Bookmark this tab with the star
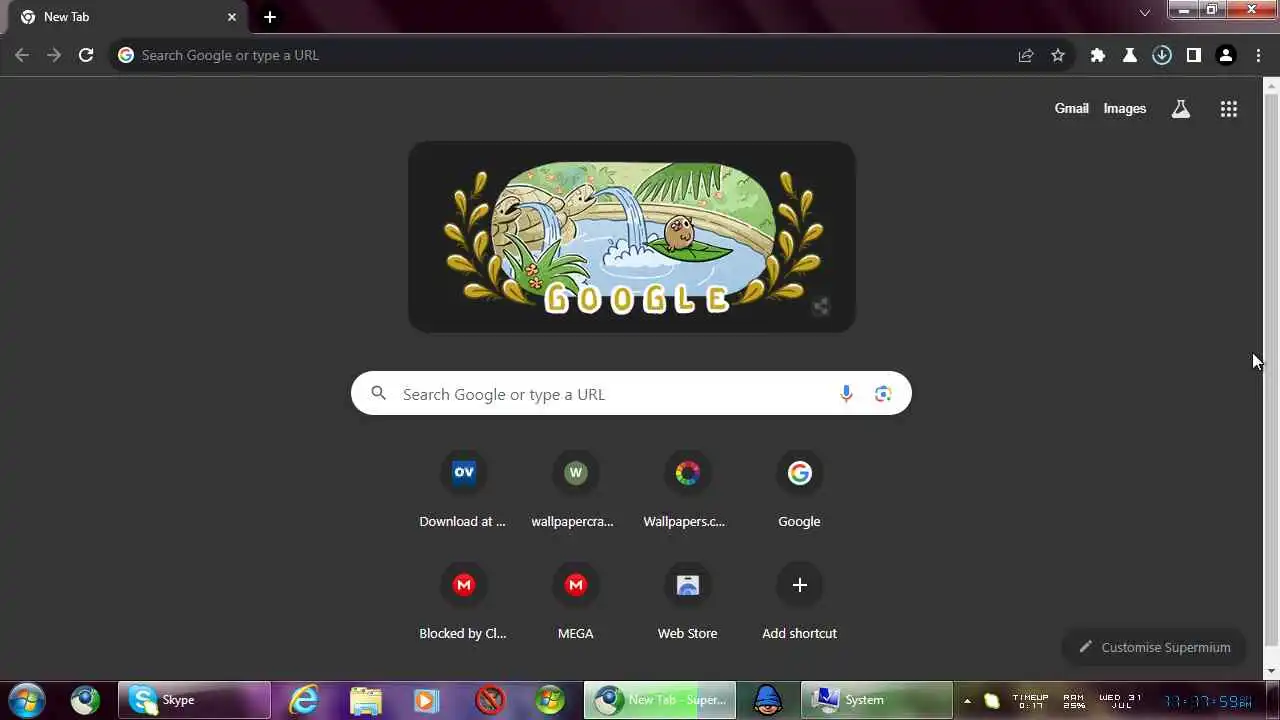 (x=1058, y=55)
